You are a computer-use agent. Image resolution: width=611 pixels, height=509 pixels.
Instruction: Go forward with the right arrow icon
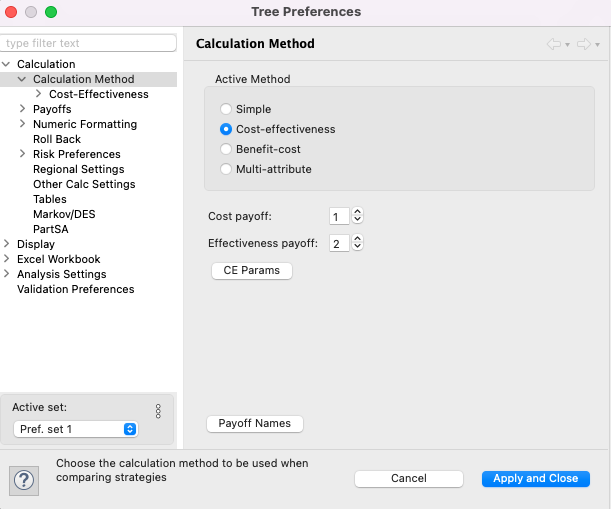tap(584, 44)
